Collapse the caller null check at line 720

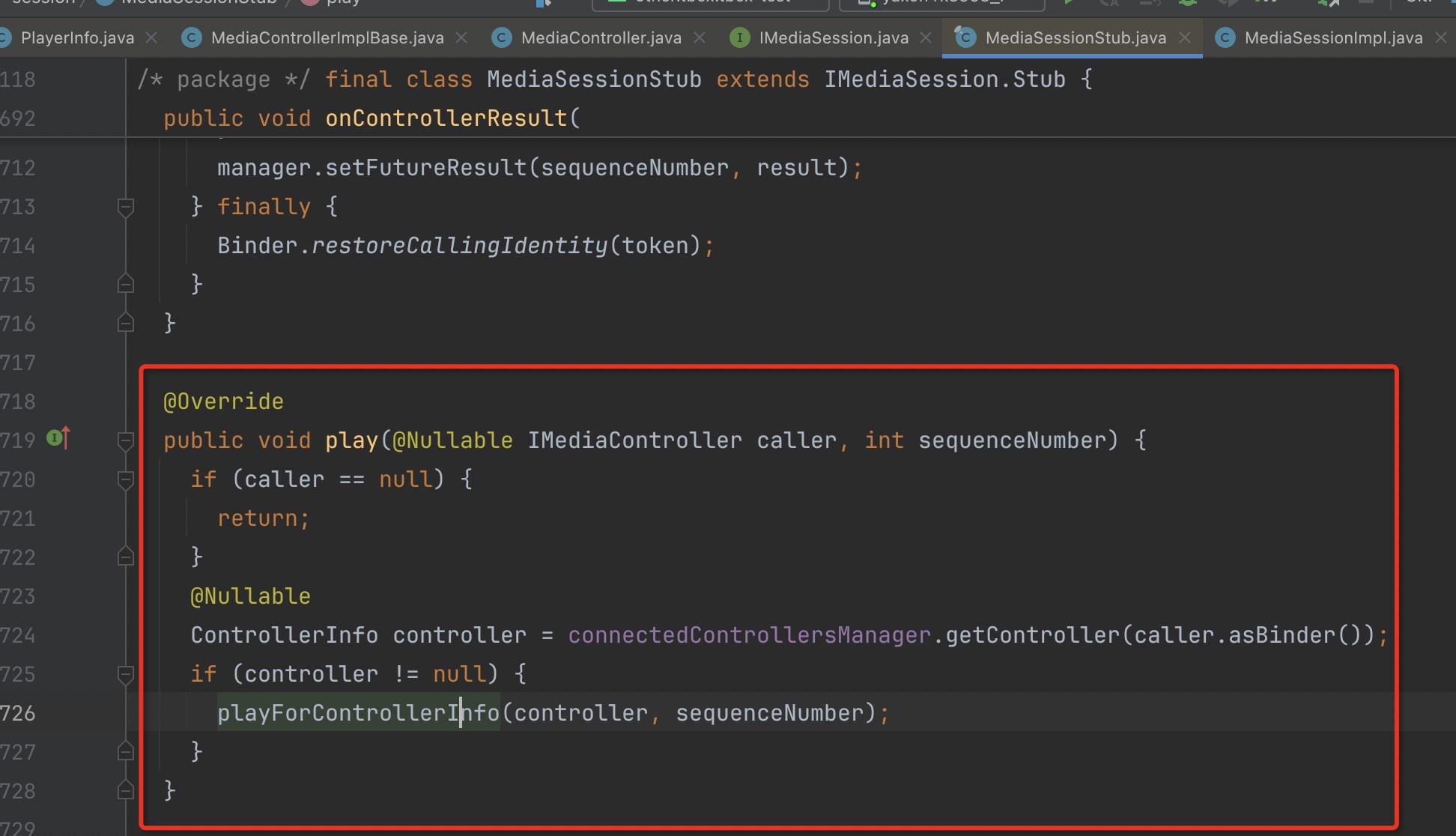point(126,479)
